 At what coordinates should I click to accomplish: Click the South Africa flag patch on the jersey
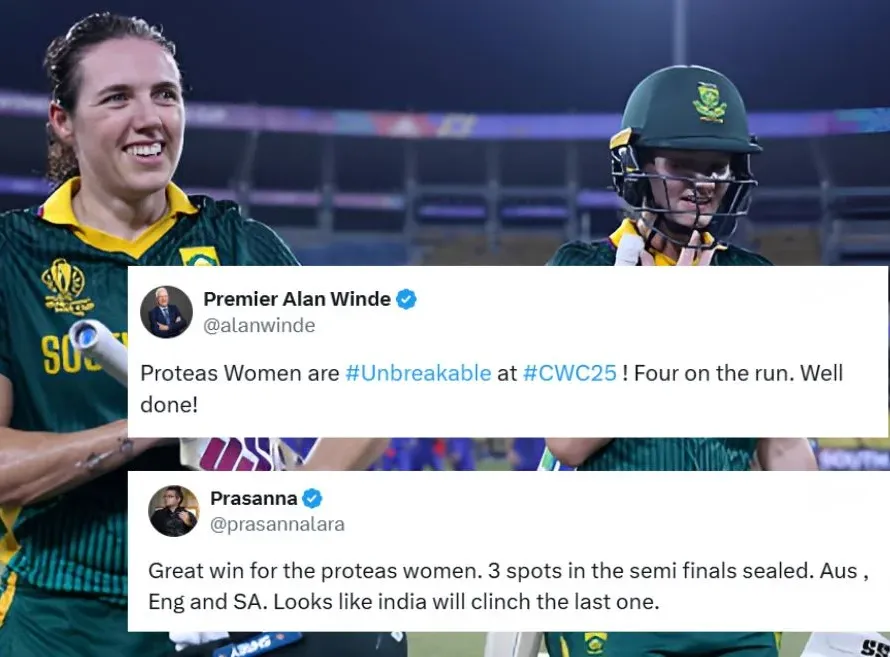pyautogui.click(x=199, y=256)
